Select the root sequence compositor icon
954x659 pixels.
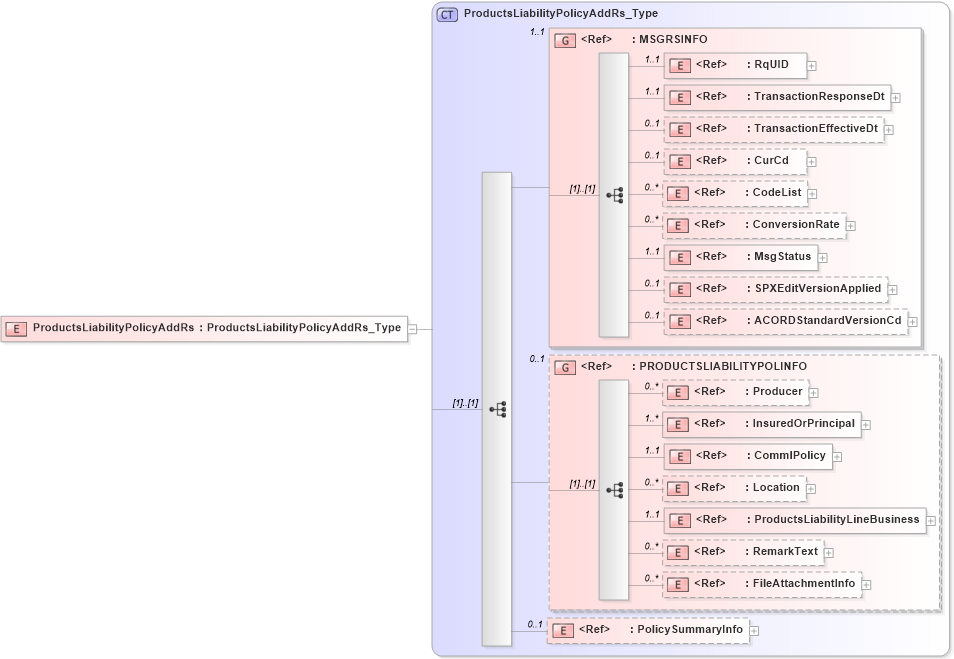[499, 409]
